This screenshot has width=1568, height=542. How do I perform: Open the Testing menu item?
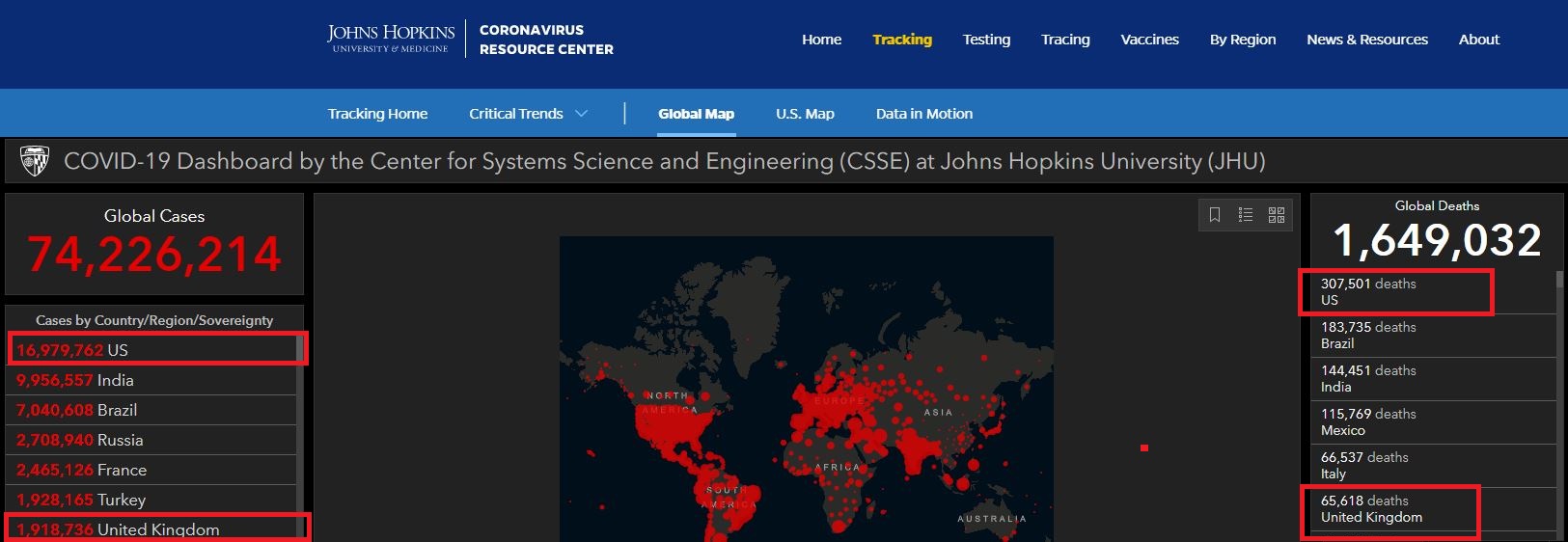[x=986, y=40]
